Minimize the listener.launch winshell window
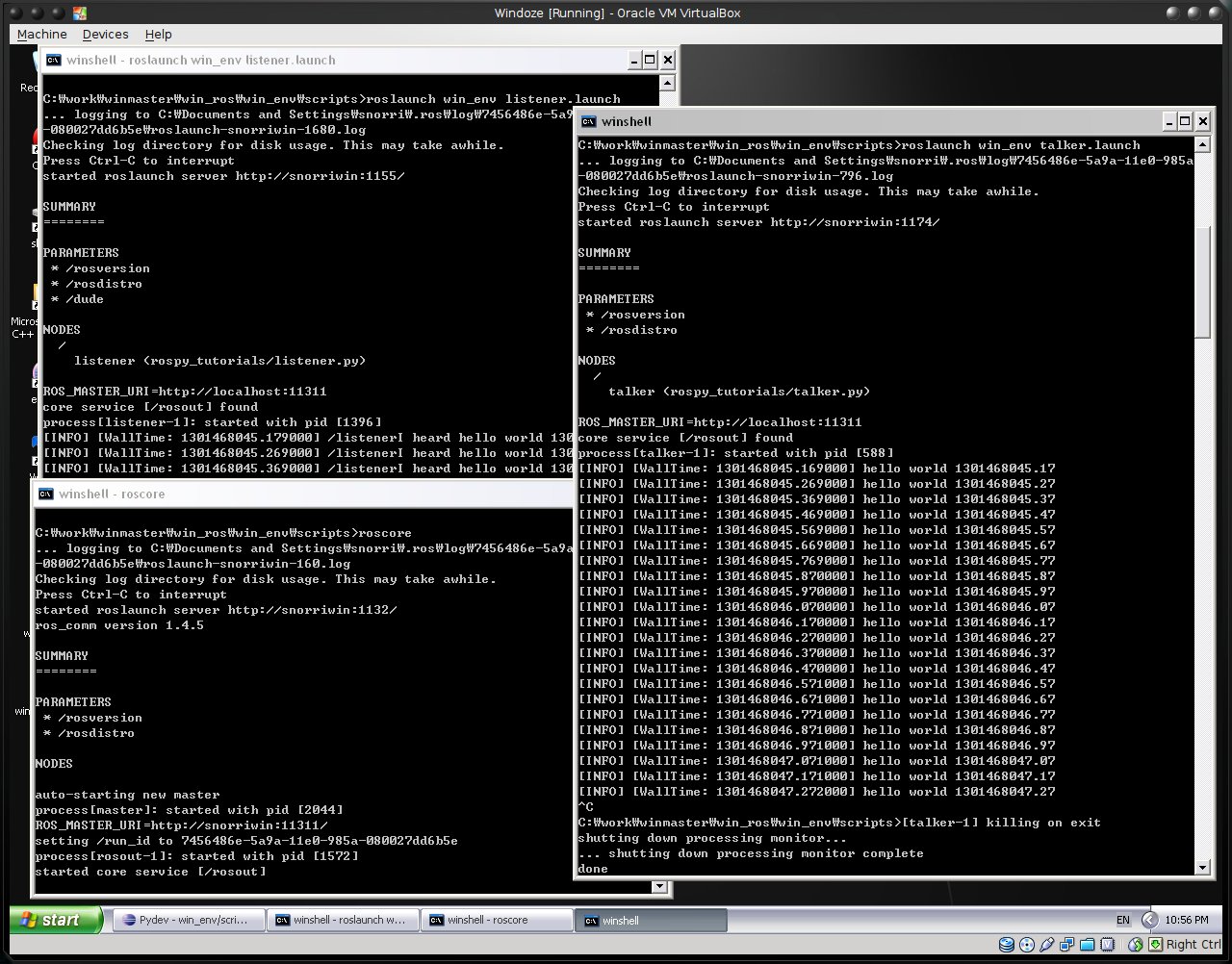The image size is (1232, 964). coord(633,60)
